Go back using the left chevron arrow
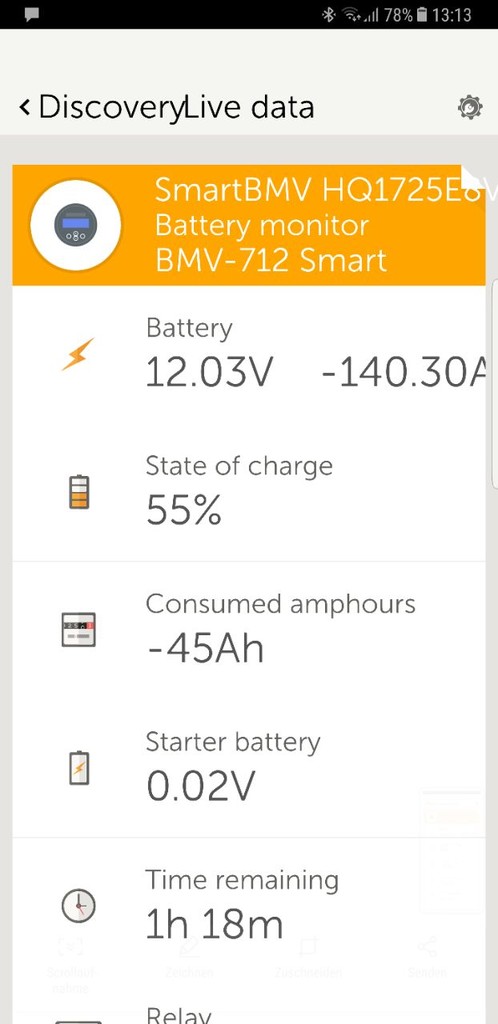 [x=25, y=106]
